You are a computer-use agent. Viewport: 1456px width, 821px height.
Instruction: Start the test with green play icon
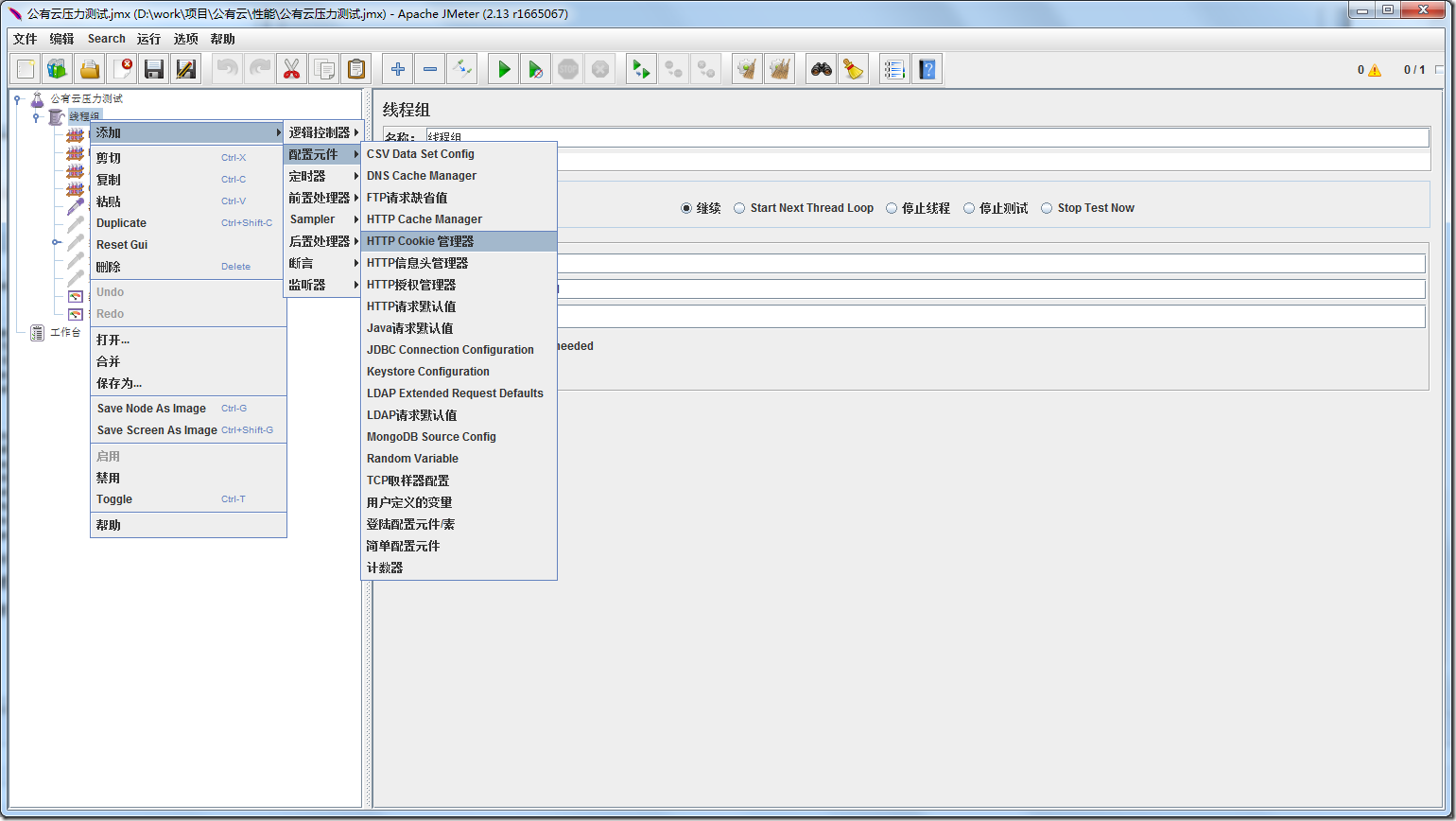point(504,69)
